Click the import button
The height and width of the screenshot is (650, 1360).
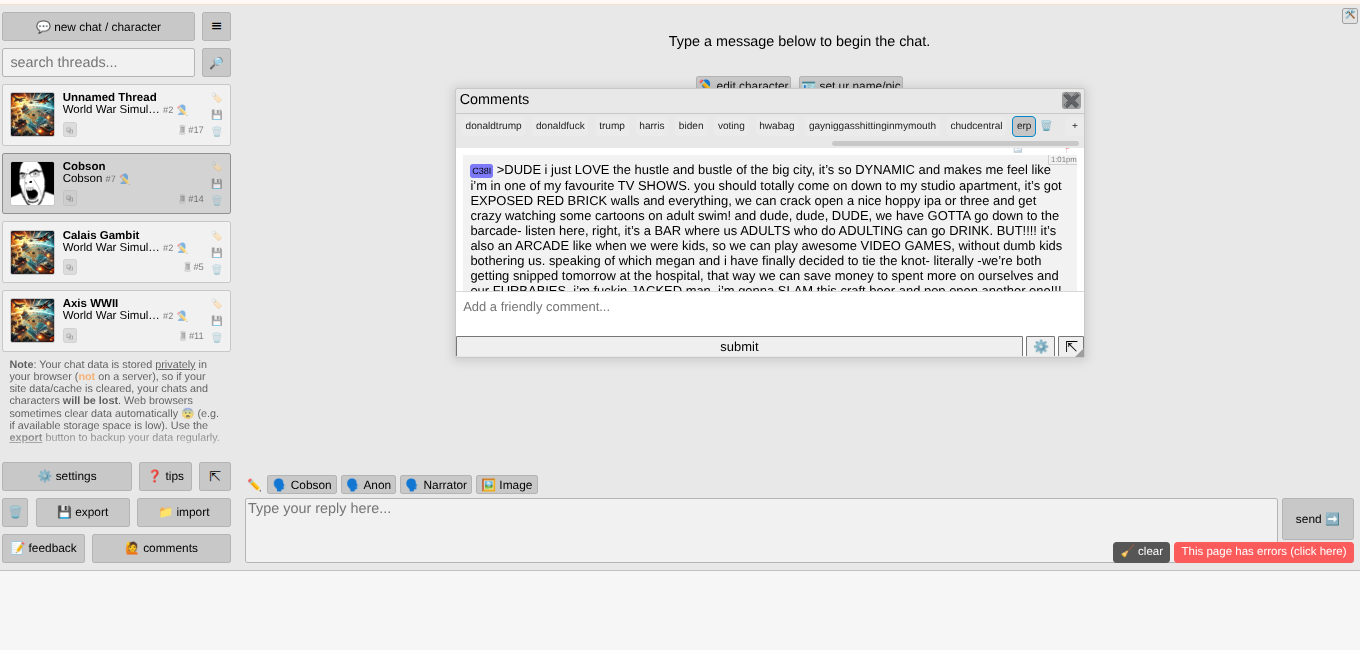(184, 512)
